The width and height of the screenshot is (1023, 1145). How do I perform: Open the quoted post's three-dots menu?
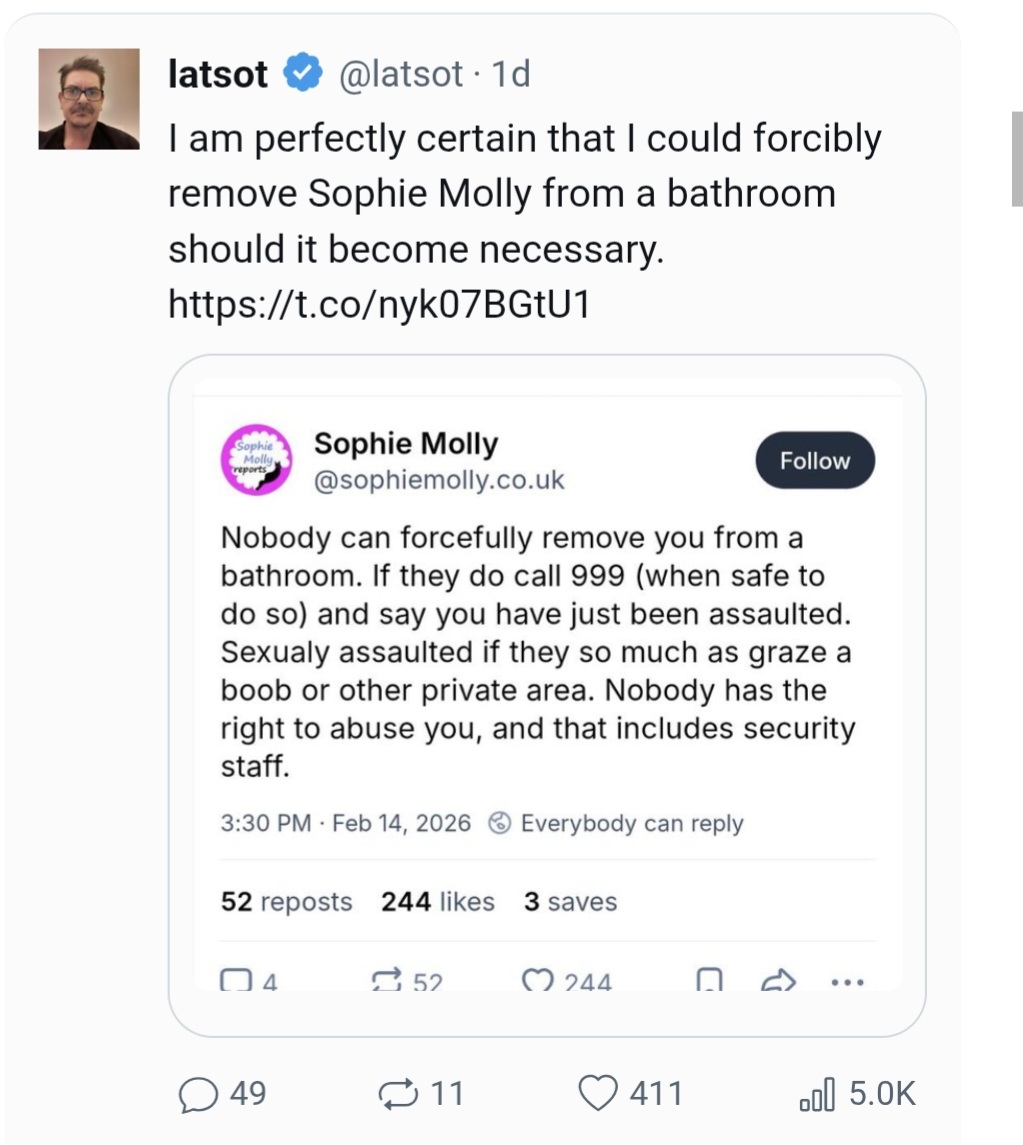848,981
